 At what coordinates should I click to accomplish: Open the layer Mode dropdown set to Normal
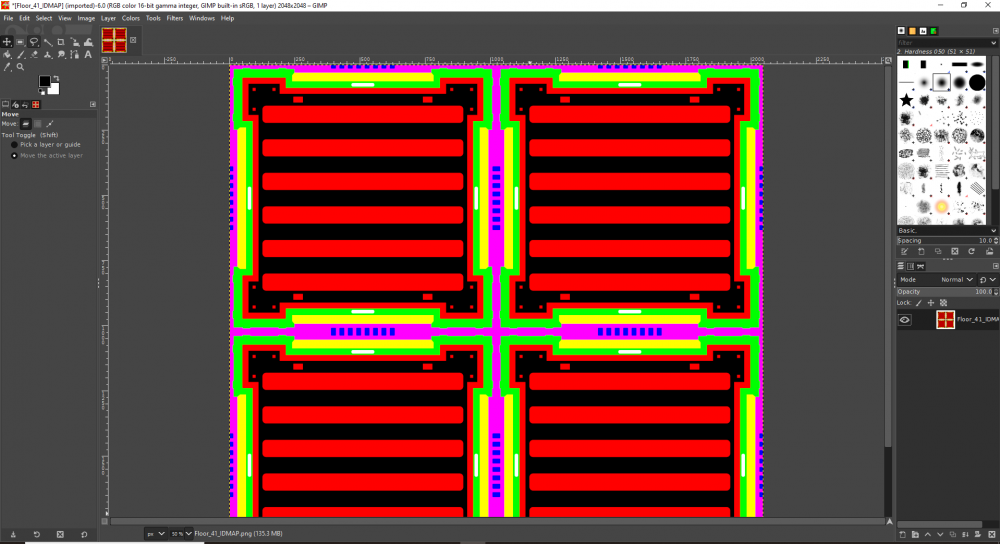coord(955,280)
